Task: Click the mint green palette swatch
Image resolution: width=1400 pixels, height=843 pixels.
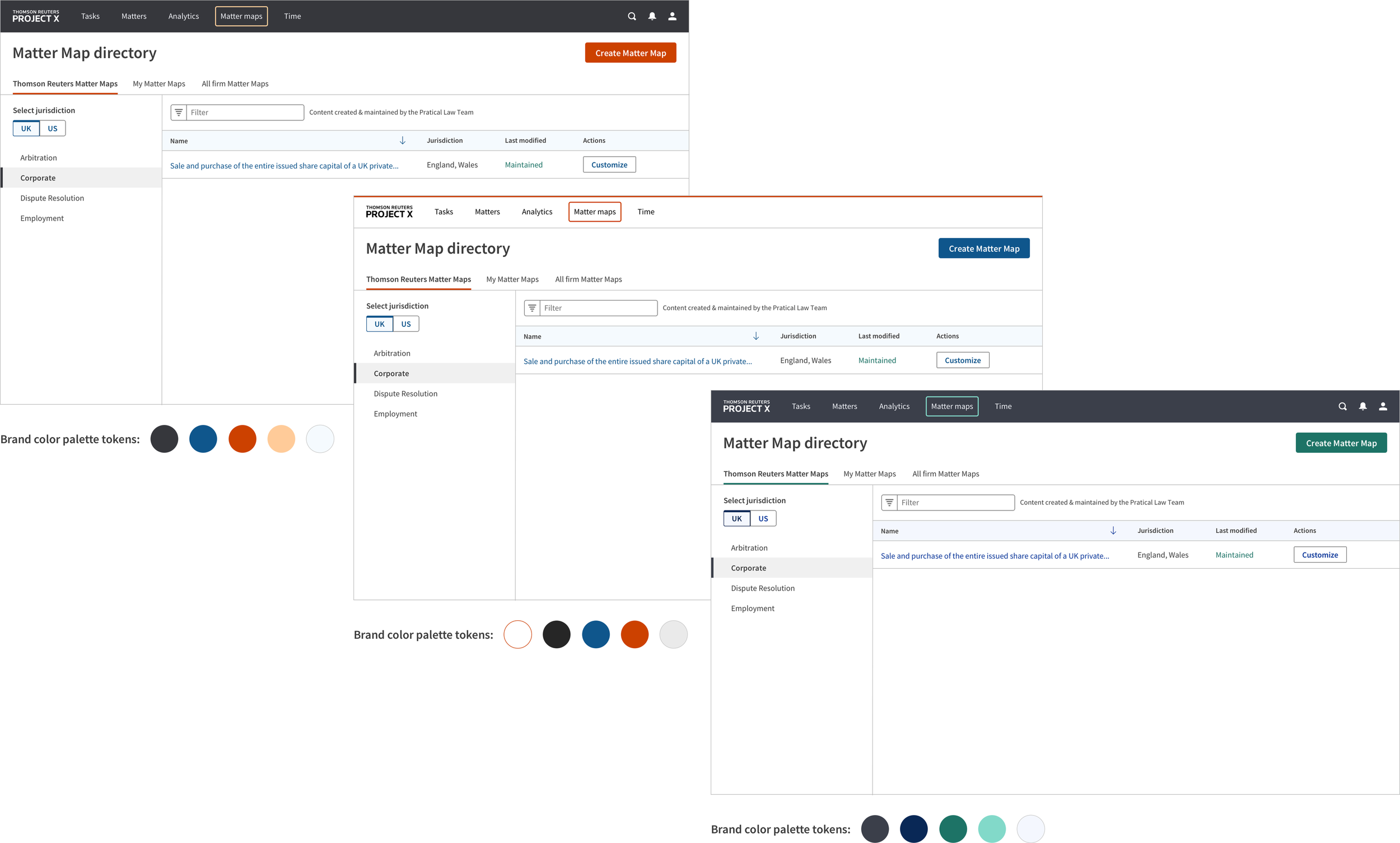Action: tap(991, 828)
